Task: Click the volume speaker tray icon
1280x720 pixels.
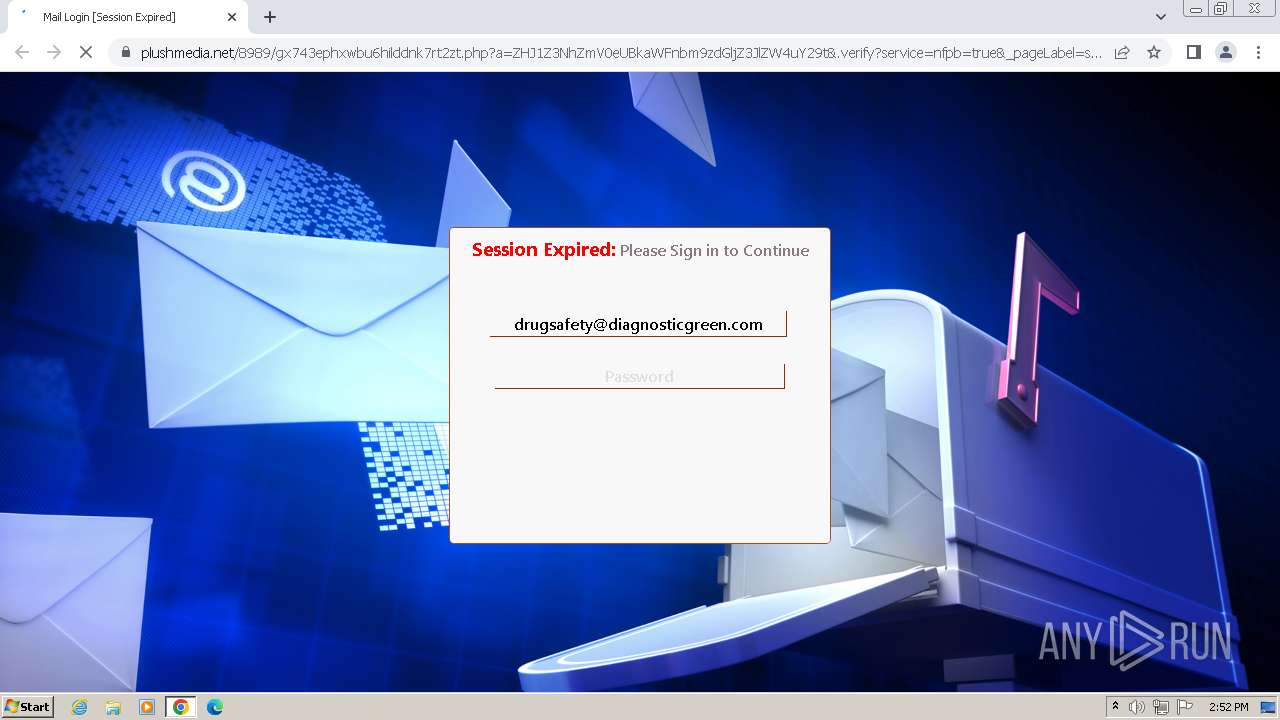Action: click(x=1137, y=707)
